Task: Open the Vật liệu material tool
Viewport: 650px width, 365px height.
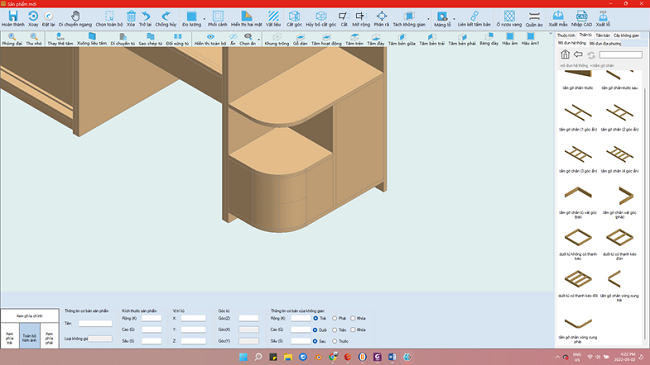Action: click(x=273, y=16)
